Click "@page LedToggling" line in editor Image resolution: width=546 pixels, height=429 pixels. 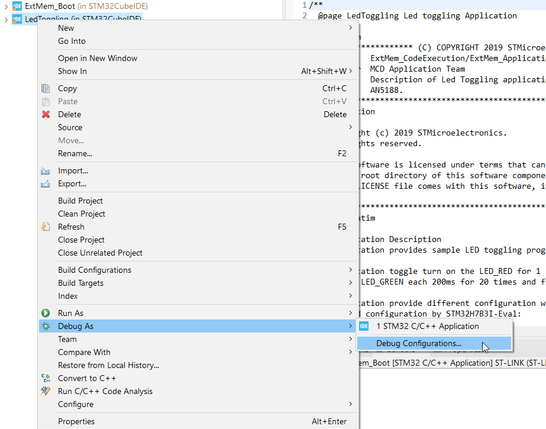tap(417, 16)
